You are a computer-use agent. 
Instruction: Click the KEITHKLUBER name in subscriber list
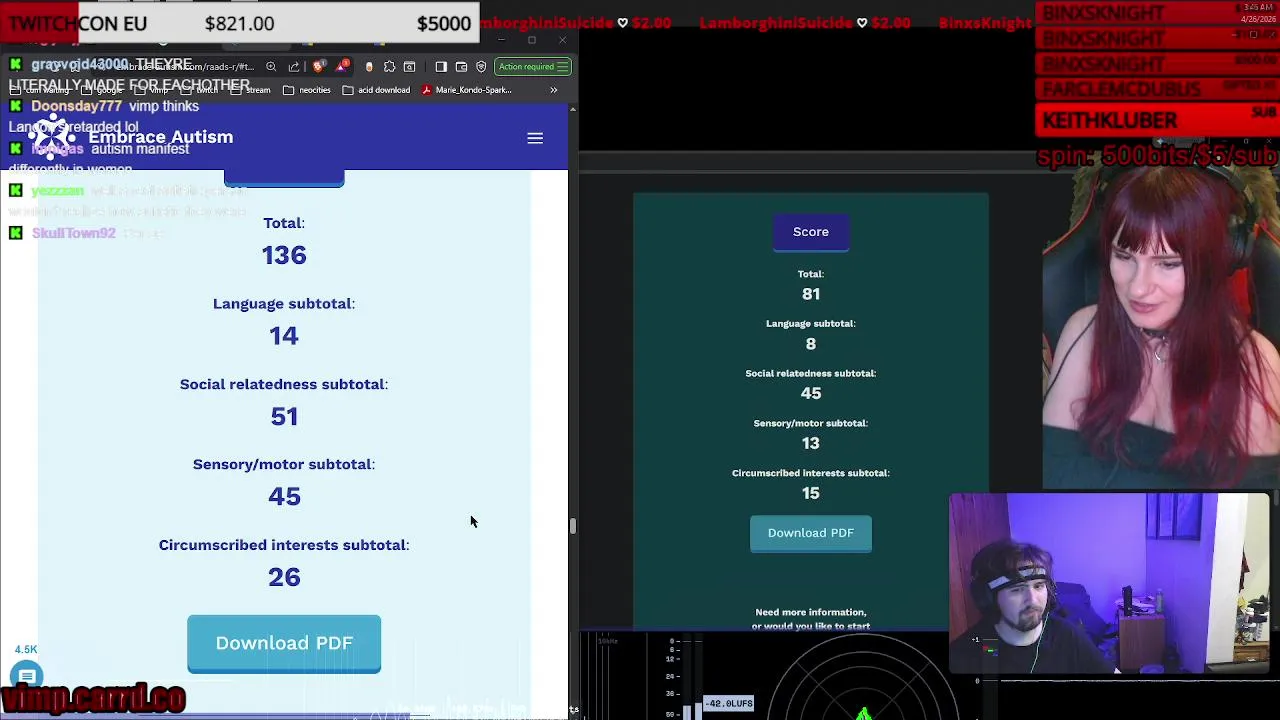pos(1110,120)
